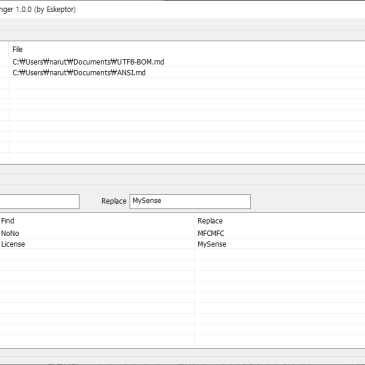
Task: Click first-column cell beside ANSI.md
Action: point(4,73)
